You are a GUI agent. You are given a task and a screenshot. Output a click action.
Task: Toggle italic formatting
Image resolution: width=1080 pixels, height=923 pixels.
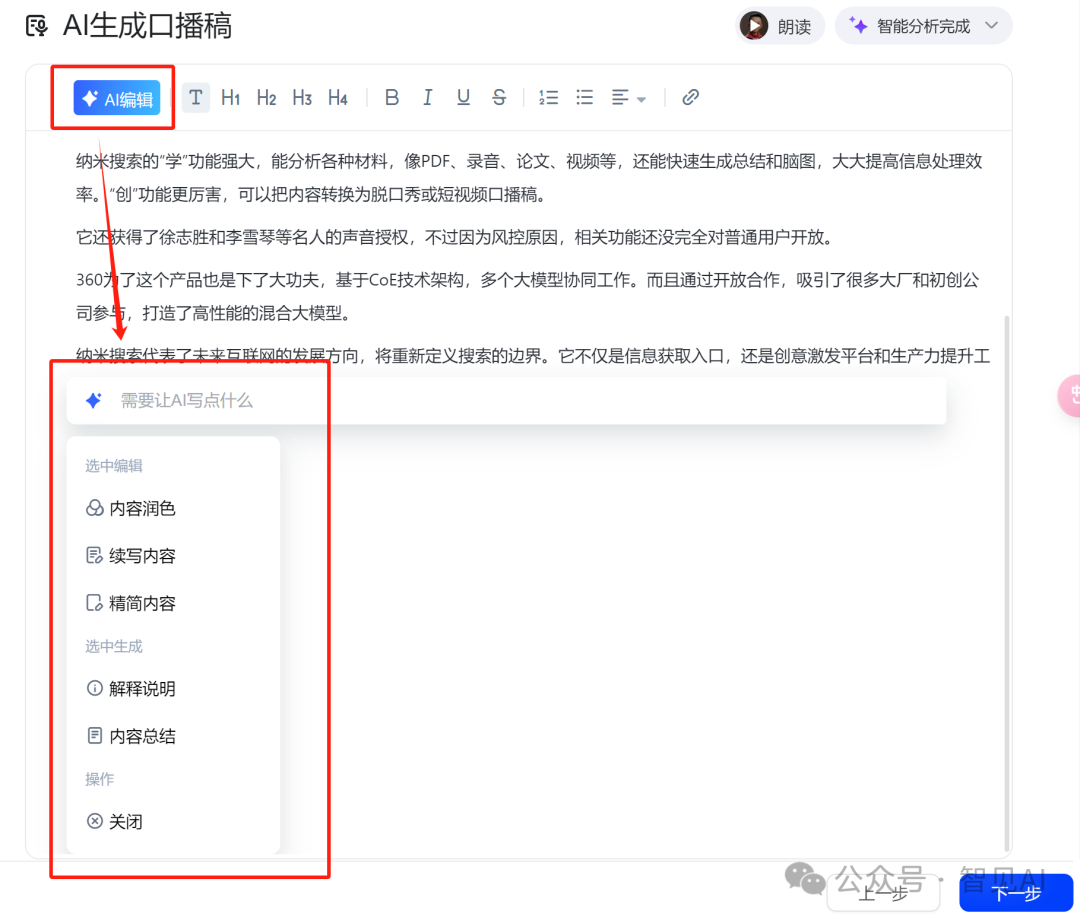pos(428,97)
